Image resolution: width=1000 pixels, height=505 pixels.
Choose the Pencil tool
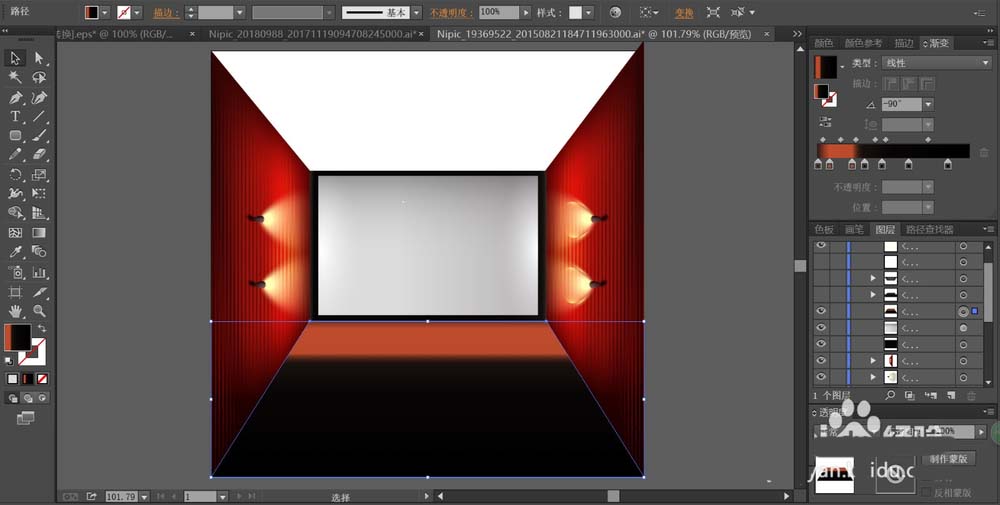pyautogui.click(x=15, y=155)
